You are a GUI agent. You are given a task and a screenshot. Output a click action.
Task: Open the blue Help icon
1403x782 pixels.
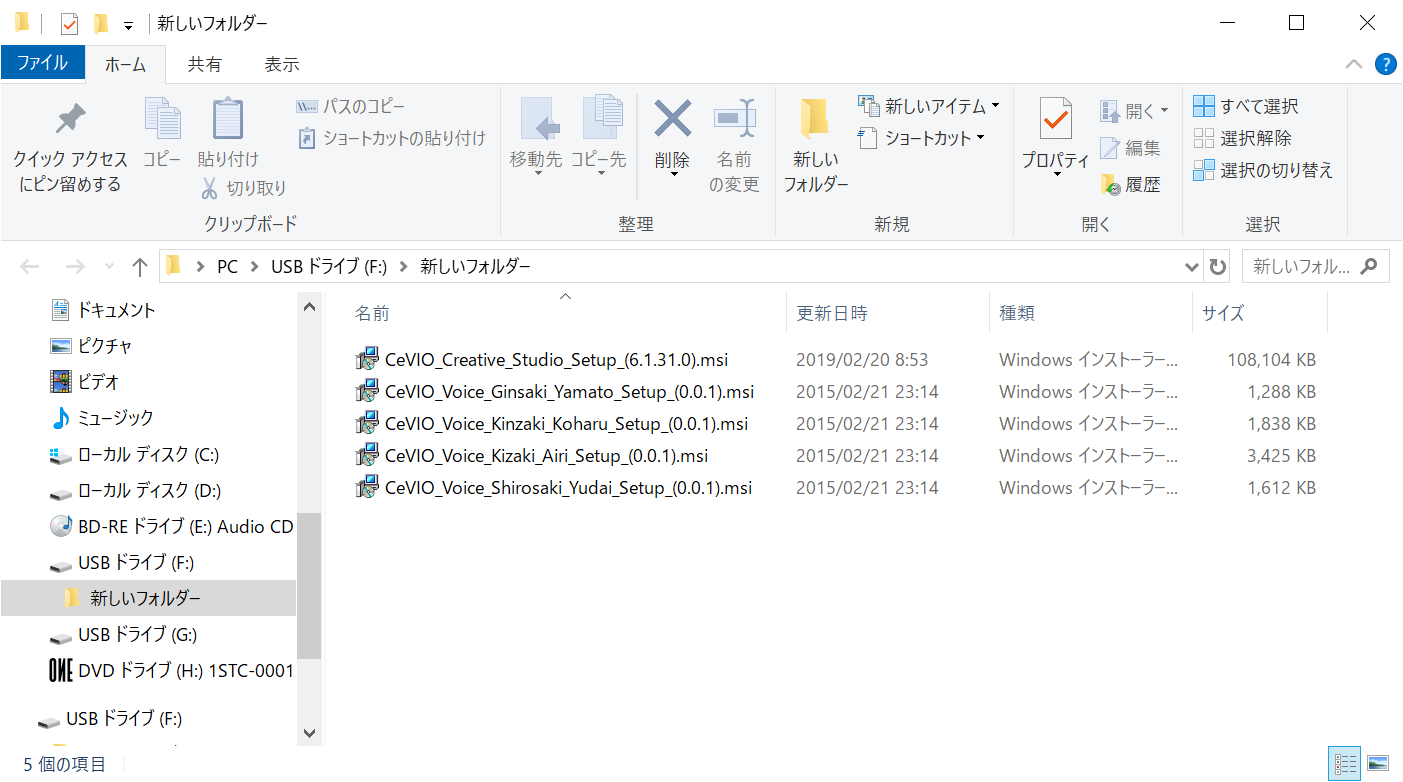click(1385, 64)
